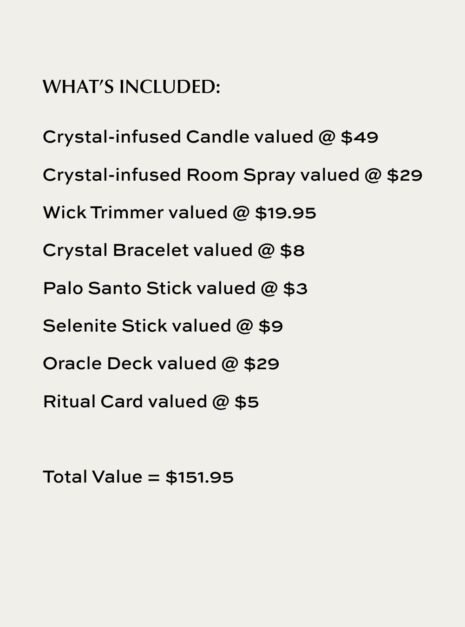Click the room spray $29 price
Image resolution: width=465 pixels, height=627 pixels.
point(405,175)
